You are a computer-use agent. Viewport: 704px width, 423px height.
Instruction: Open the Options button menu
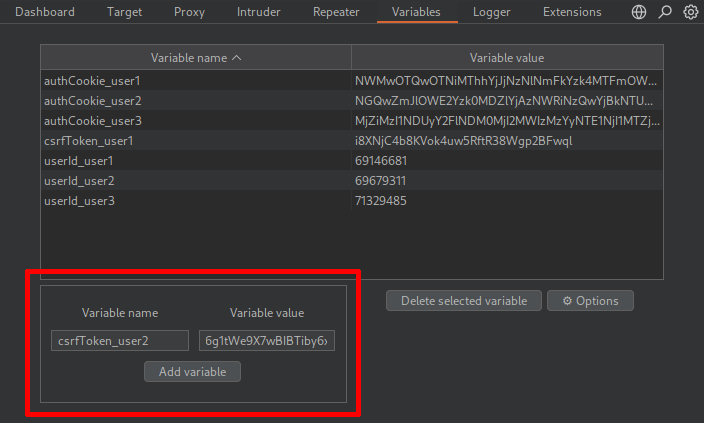[590, 301]
